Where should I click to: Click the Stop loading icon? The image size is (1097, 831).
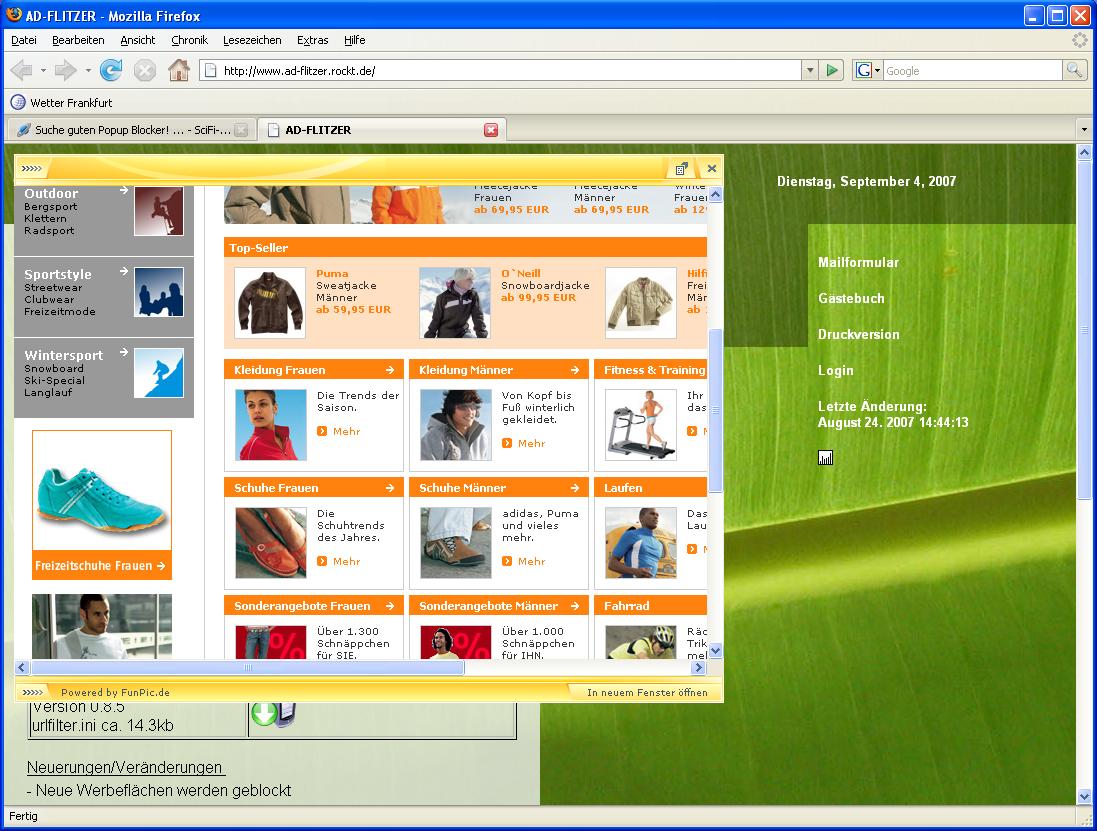[x=145, y=70]
